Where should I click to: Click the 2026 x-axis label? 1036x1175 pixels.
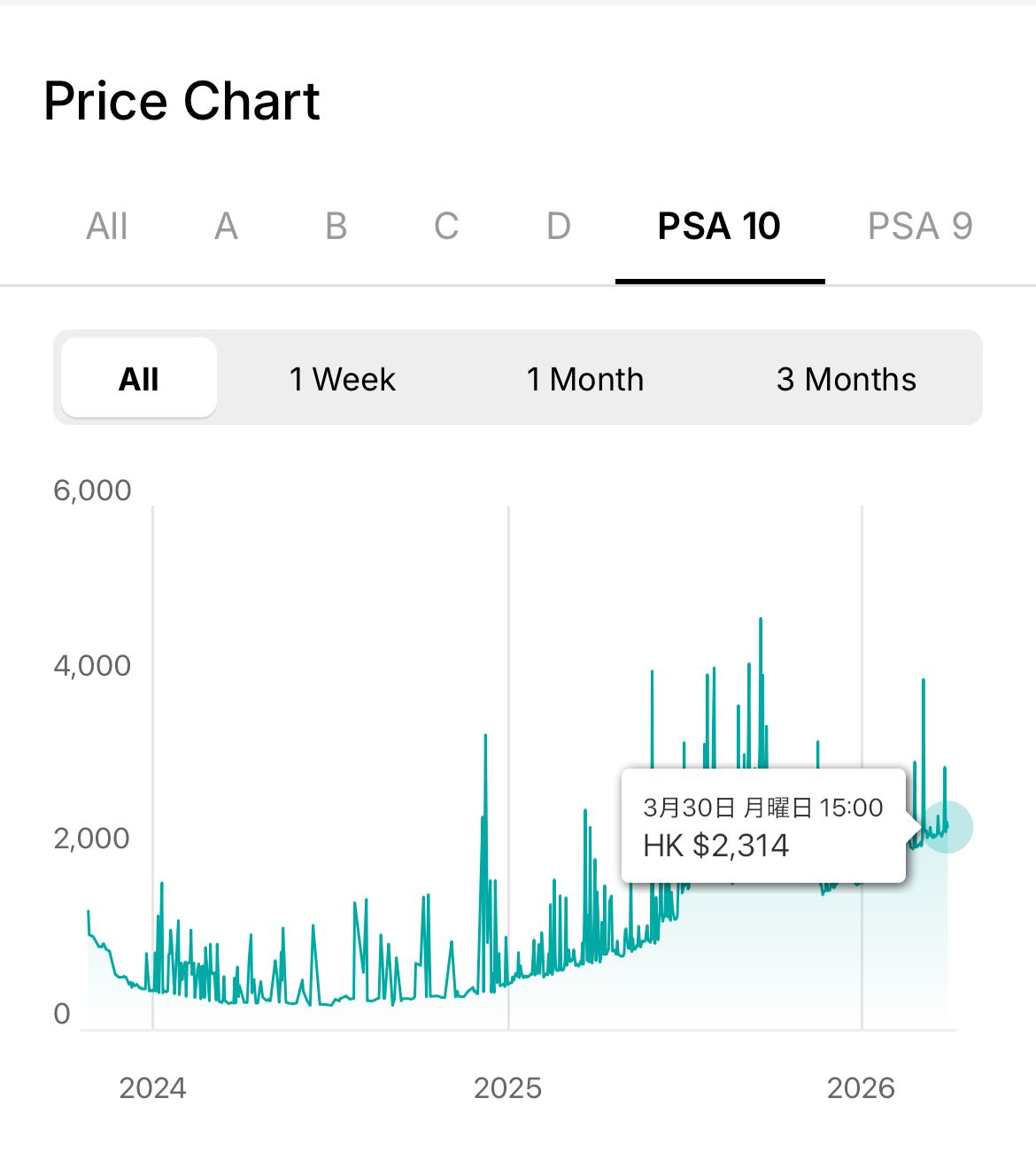(861, 1087)
